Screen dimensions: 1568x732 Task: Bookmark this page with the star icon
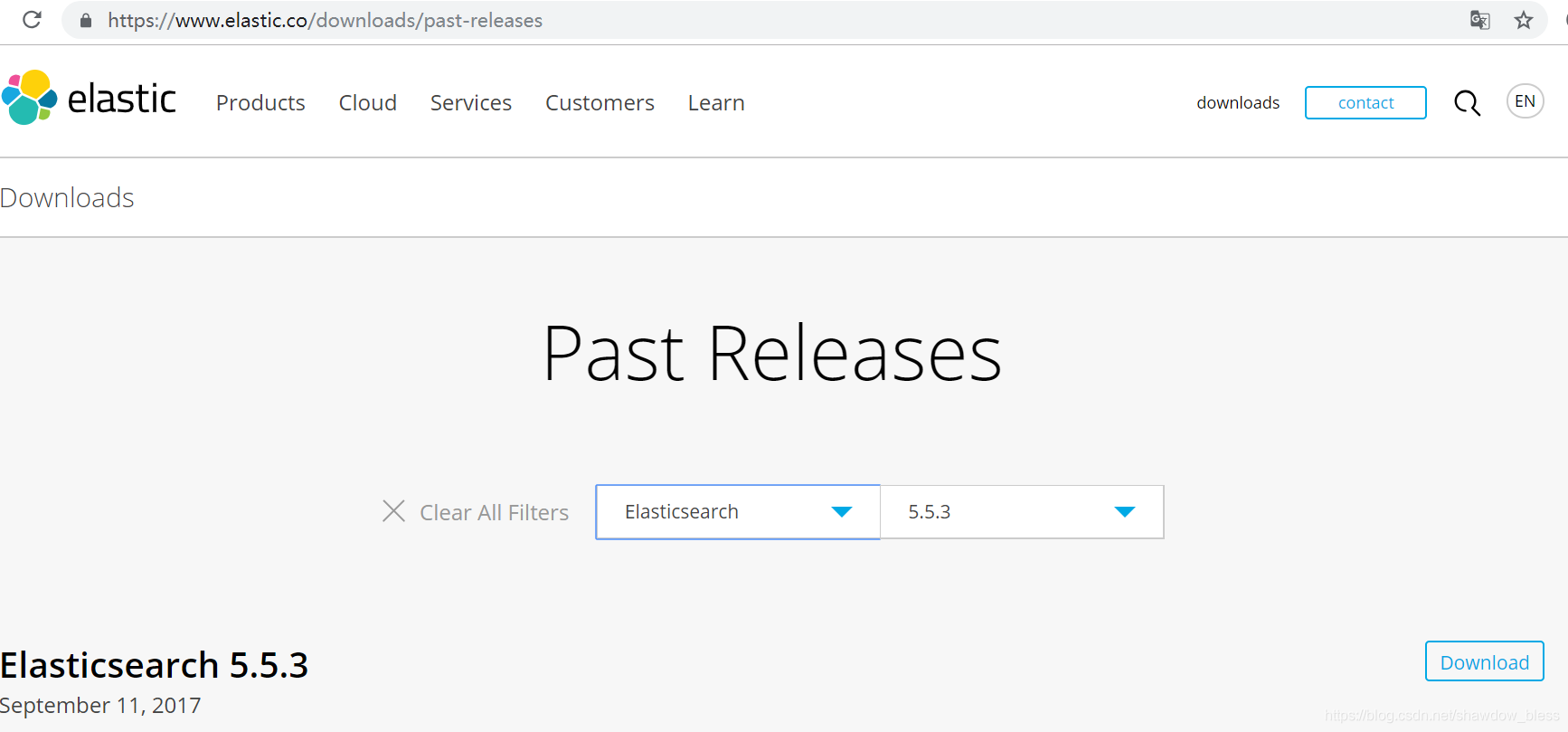click(1524, 20)
